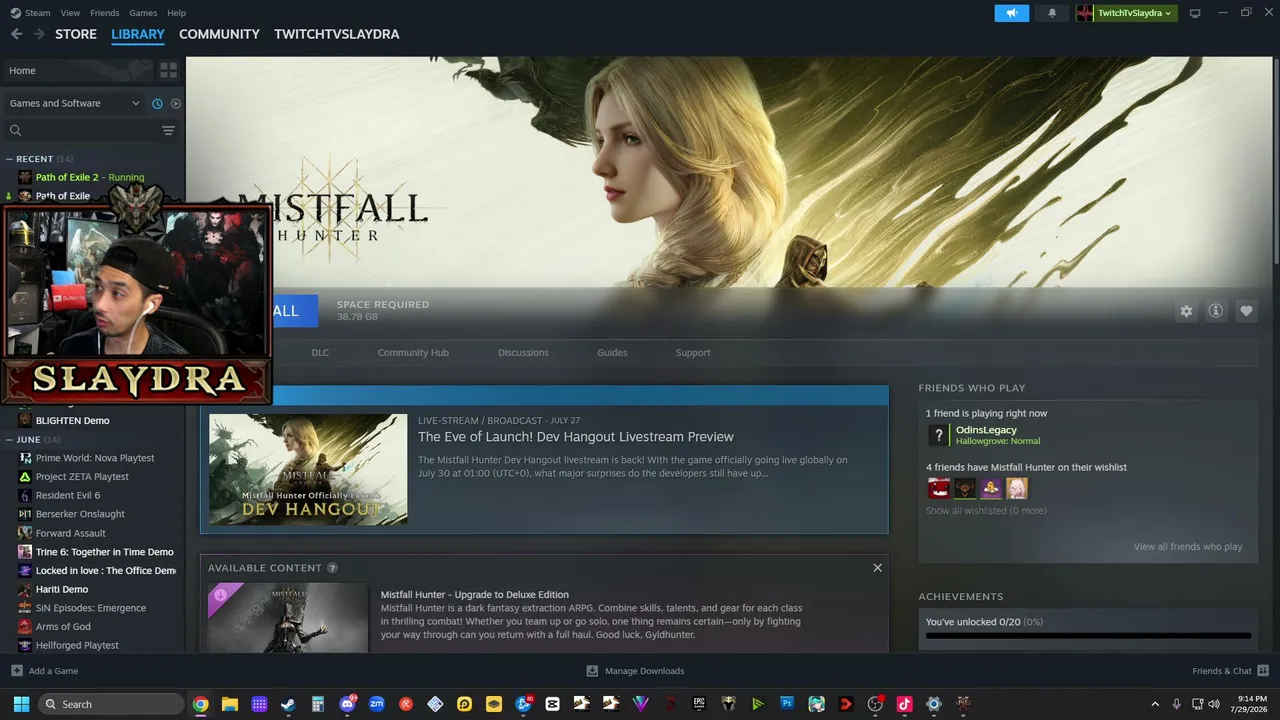Go forward with the right arrow
Viewport: 1280px width, 720px height.
click(39, 34)
